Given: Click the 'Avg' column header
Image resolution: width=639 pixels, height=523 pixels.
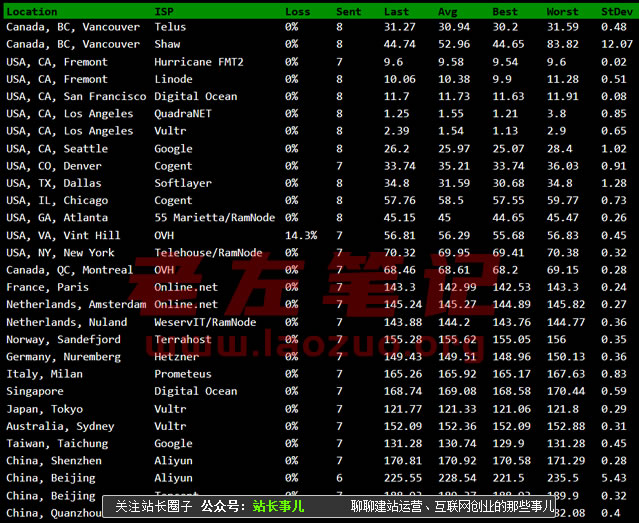Looking at the screenshot, I should pos(447,12).
